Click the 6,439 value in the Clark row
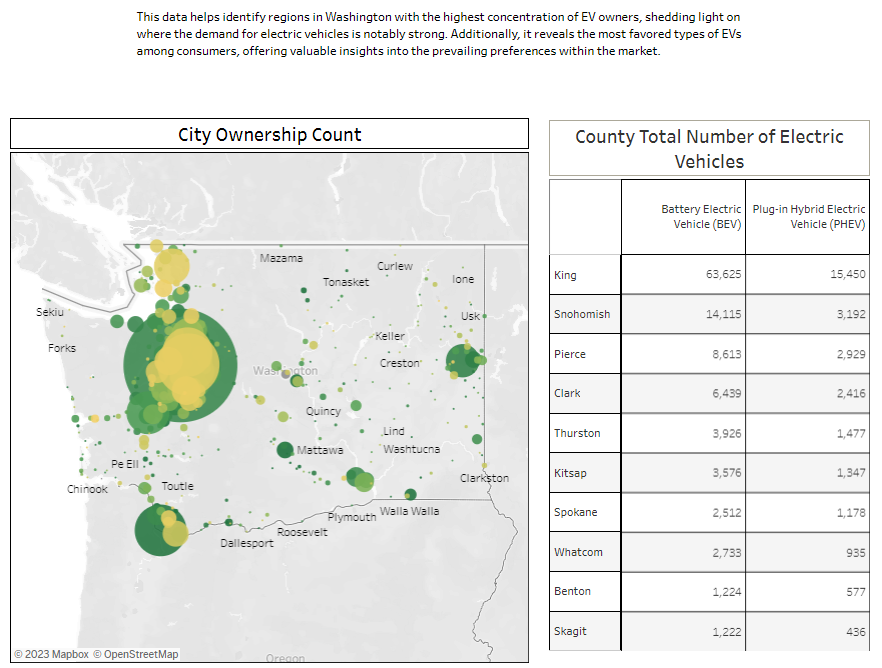882x668 pixels. coord(722,393)
